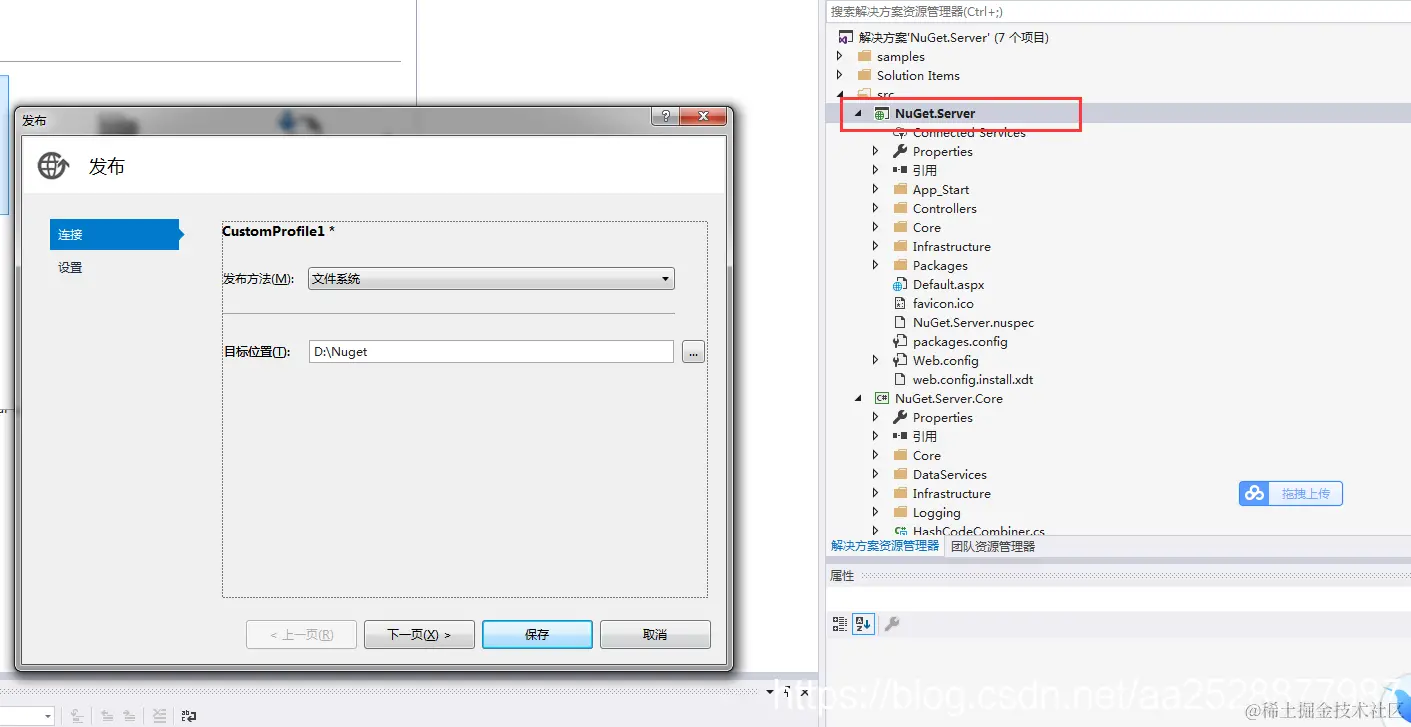Click the favicon.ico file icon

(x=900, y=304)
